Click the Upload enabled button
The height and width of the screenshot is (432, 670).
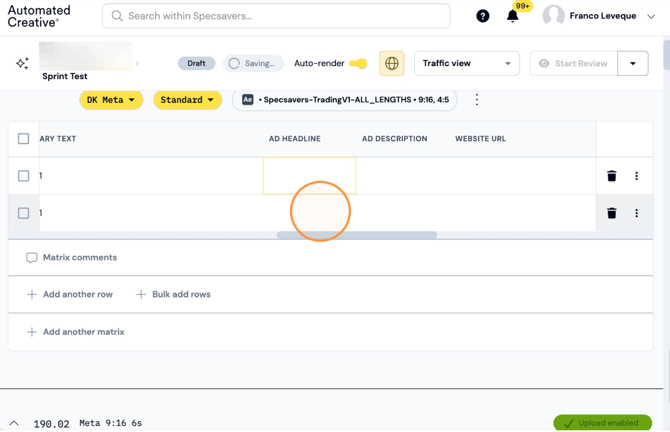coord(602,423)
